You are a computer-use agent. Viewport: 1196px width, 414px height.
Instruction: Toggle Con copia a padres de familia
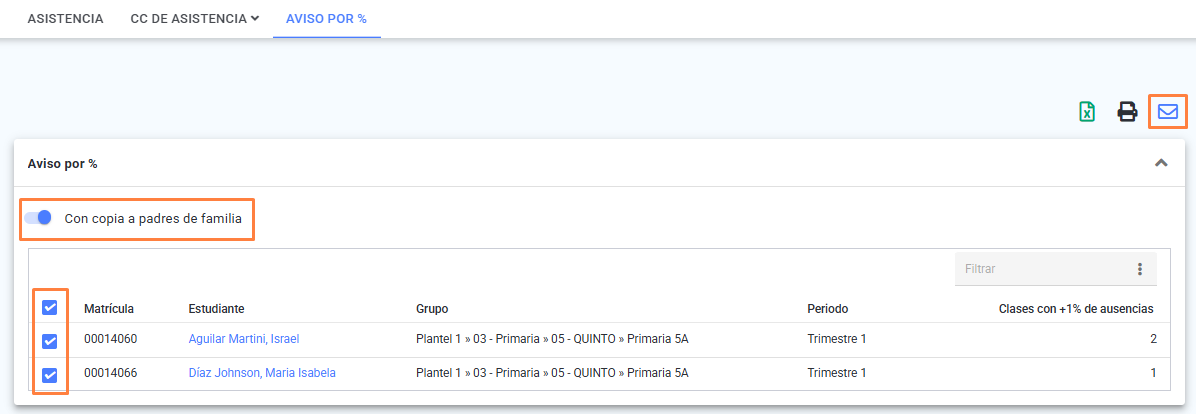click(37, 218)
